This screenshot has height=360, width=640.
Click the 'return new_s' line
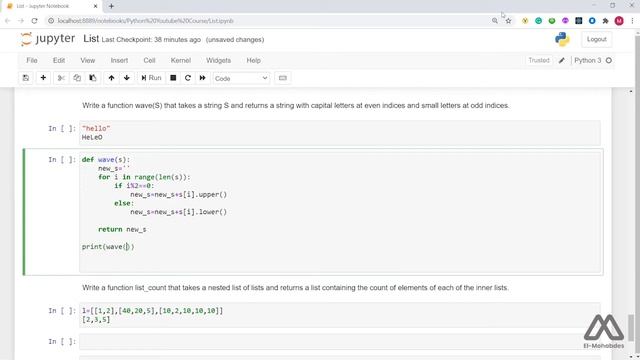[x=122, y=229]
